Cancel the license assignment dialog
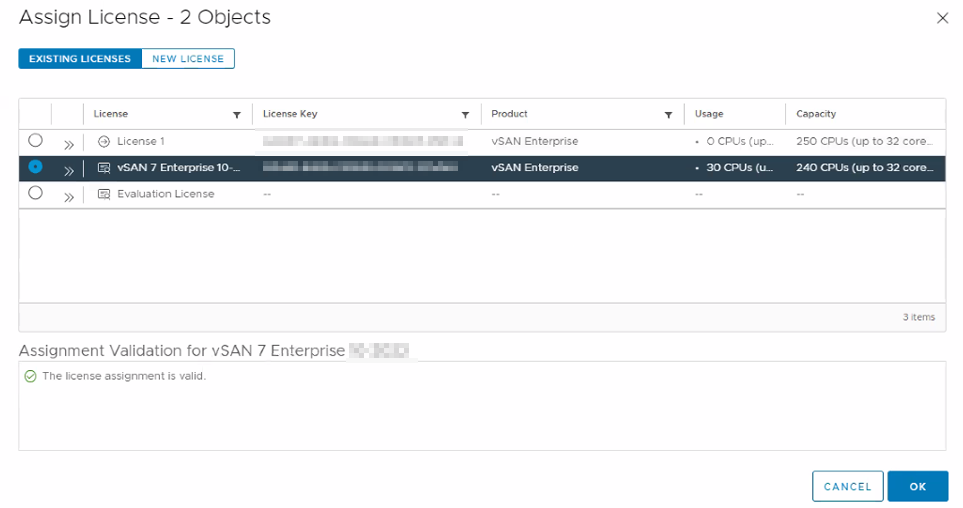Screen dimensions: 963x508 tap(848, 487)
